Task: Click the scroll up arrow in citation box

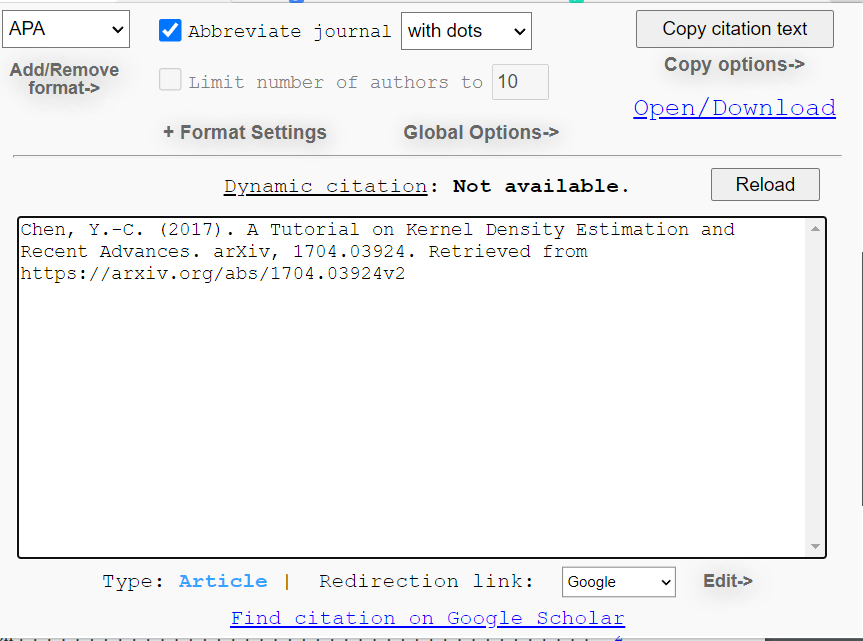Action: (x=815, y=229)
